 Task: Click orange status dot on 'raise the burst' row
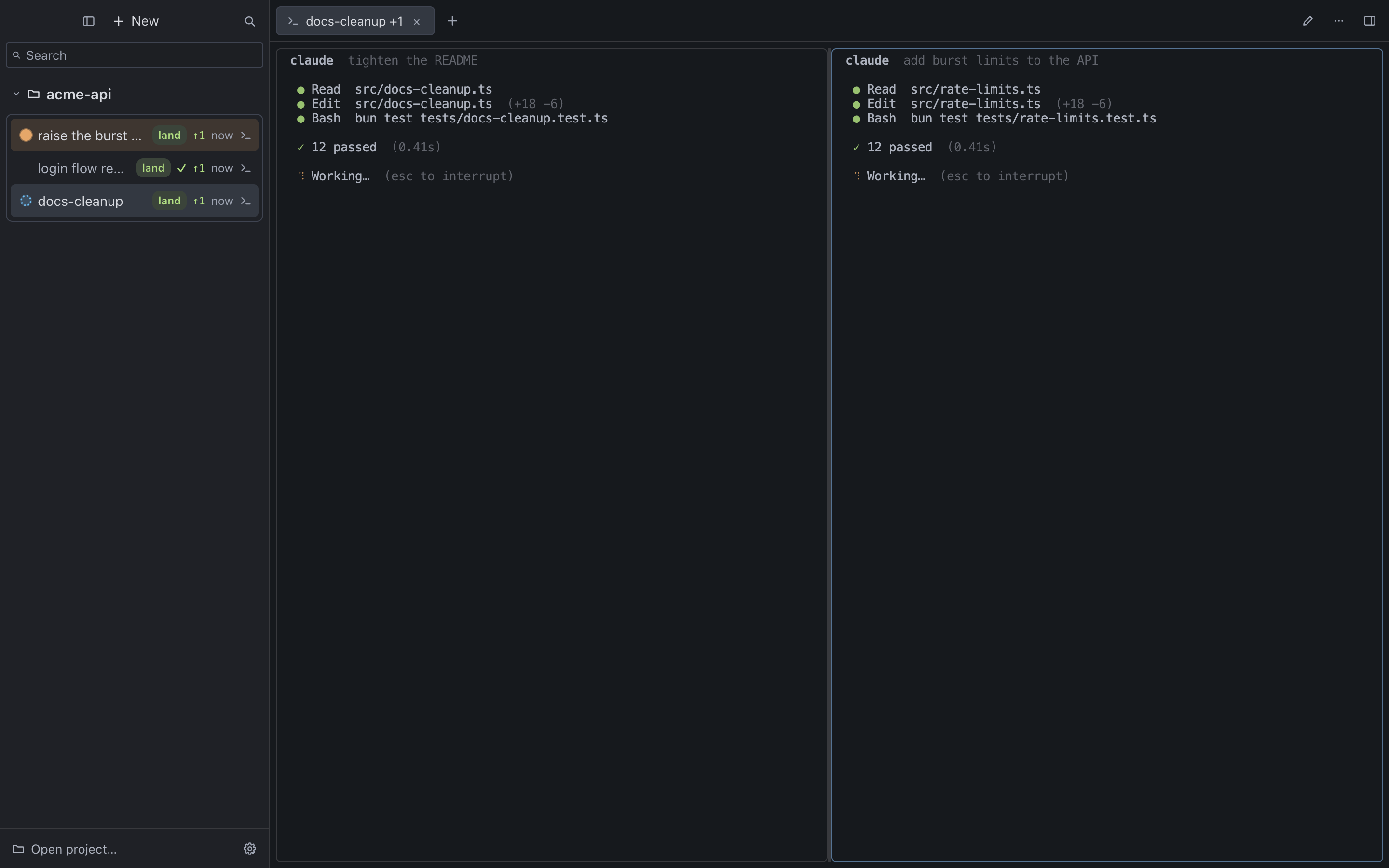point(26,136)
